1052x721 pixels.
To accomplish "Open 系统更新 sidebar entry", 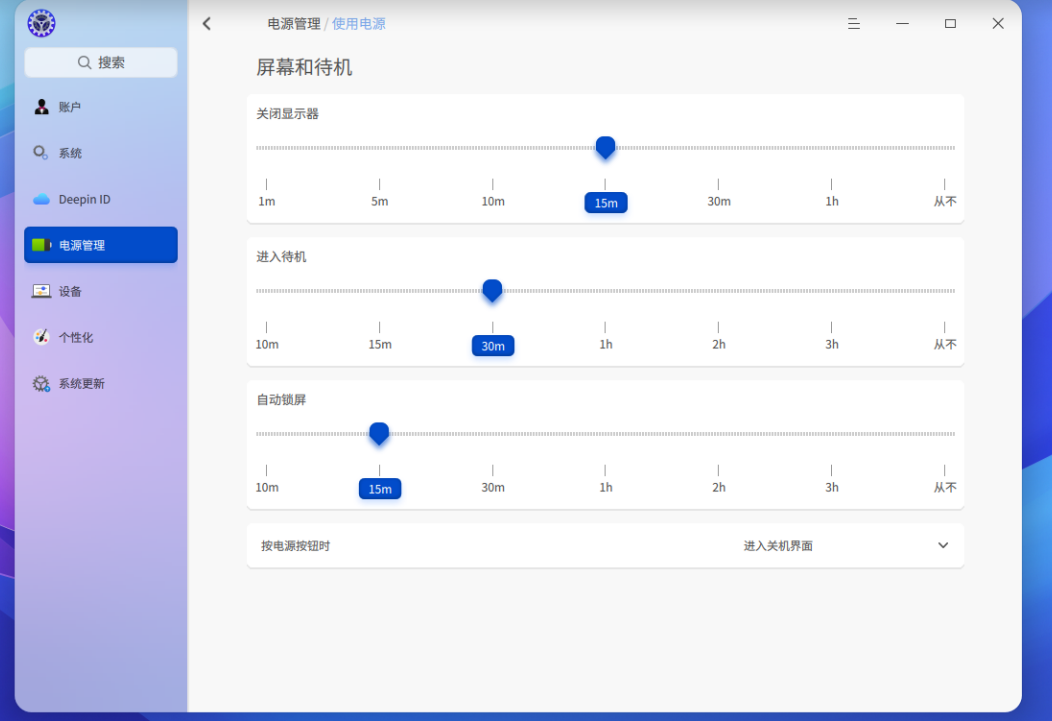I will 101,384.
